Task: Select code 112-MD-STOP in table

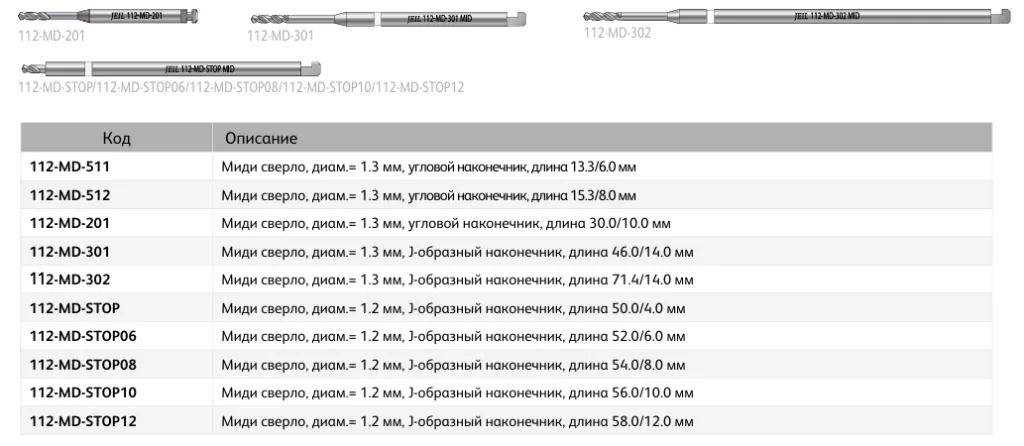Action: 76,308
